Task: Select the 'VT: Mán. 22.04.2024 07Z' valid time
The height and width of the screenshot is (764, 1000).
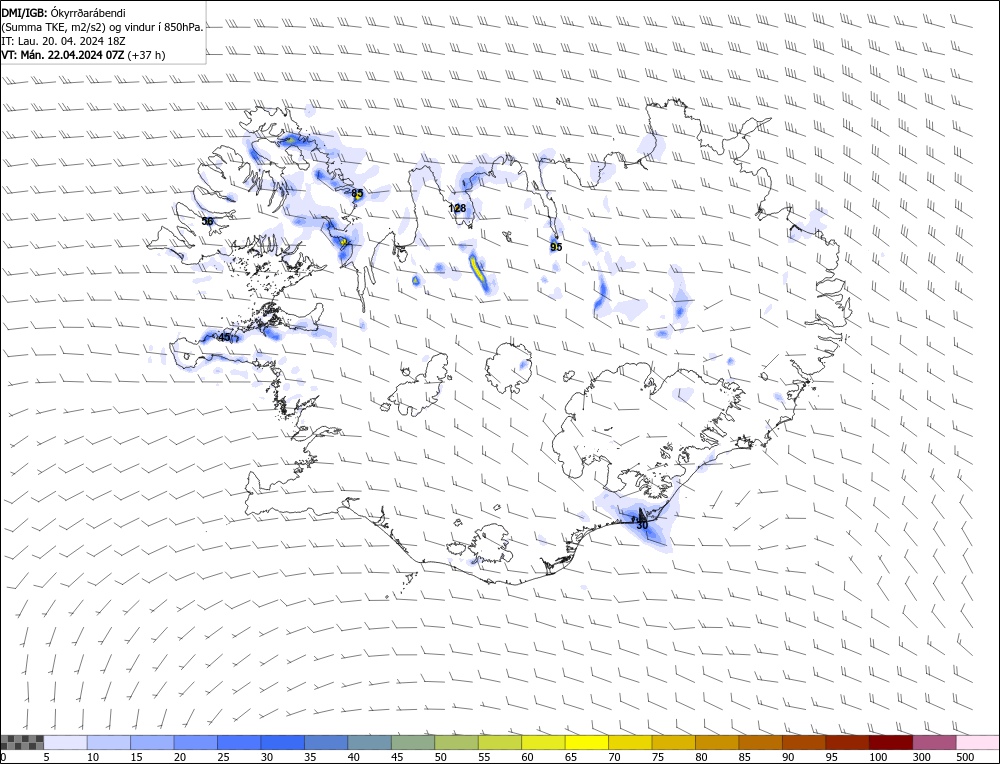Action: point(62,55)
